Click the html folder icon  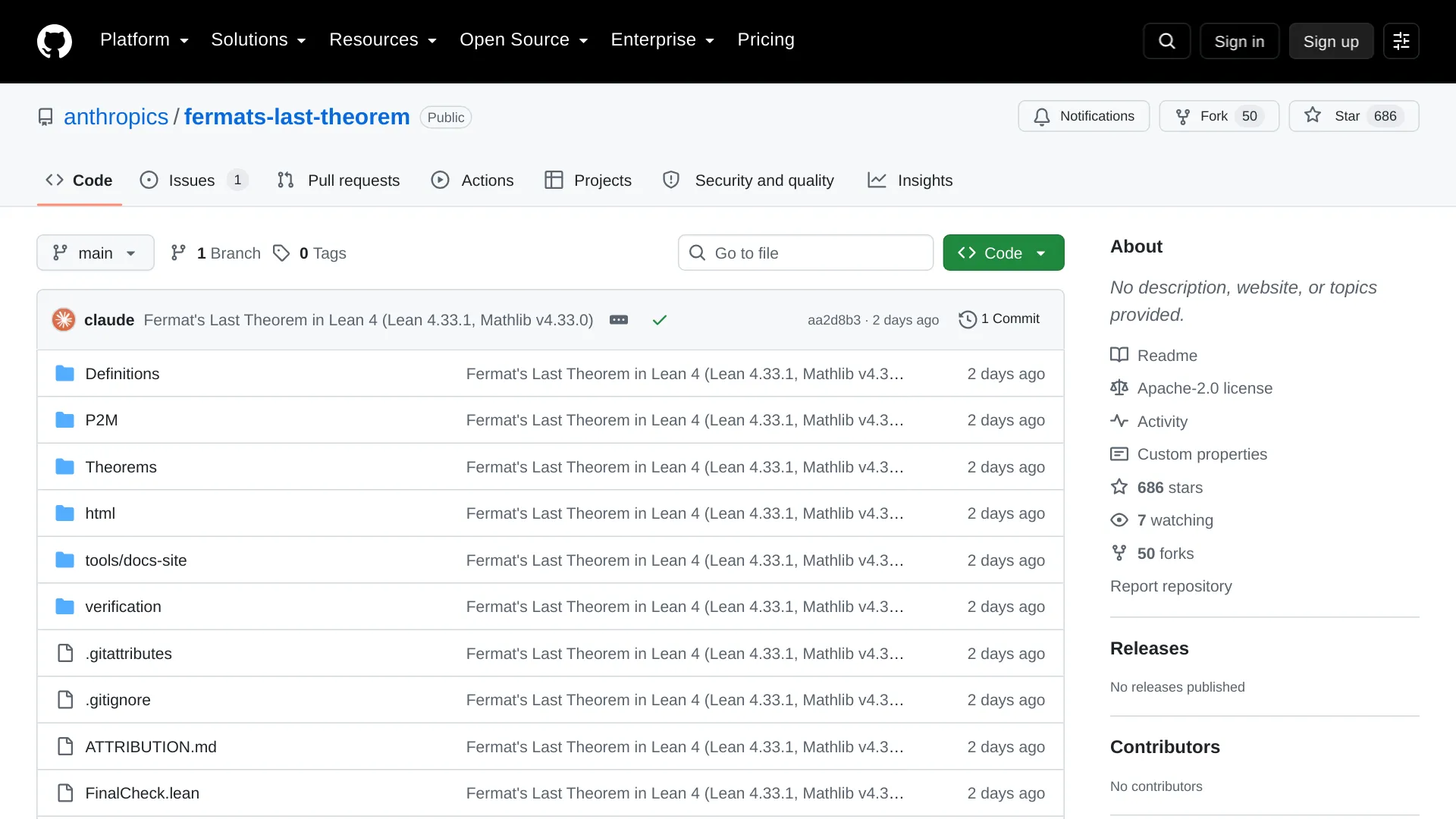click(x=65, y=513)
